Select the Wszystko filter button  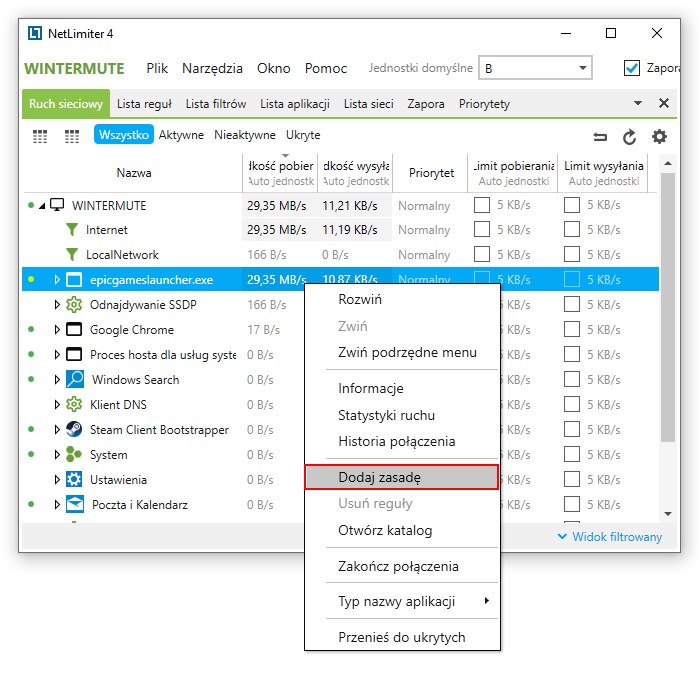[123, 135]
